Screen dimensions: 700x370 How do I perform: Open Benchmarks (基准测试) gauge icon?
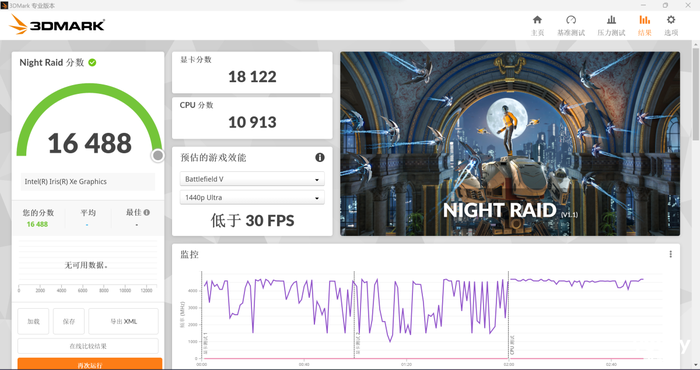click(x=571, y=20)
